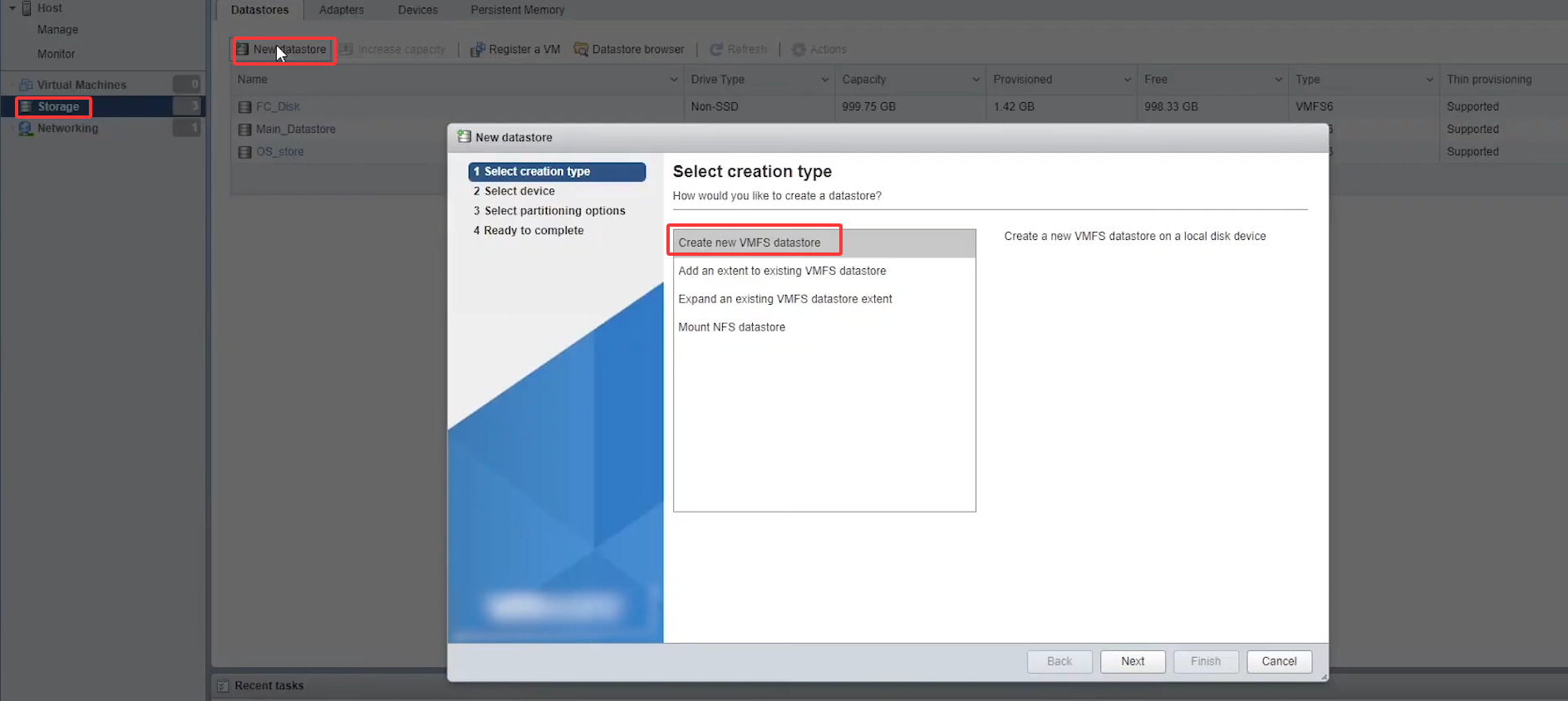Click the Storage icon in navigator

pyautogui.click(x=26, y=106)
